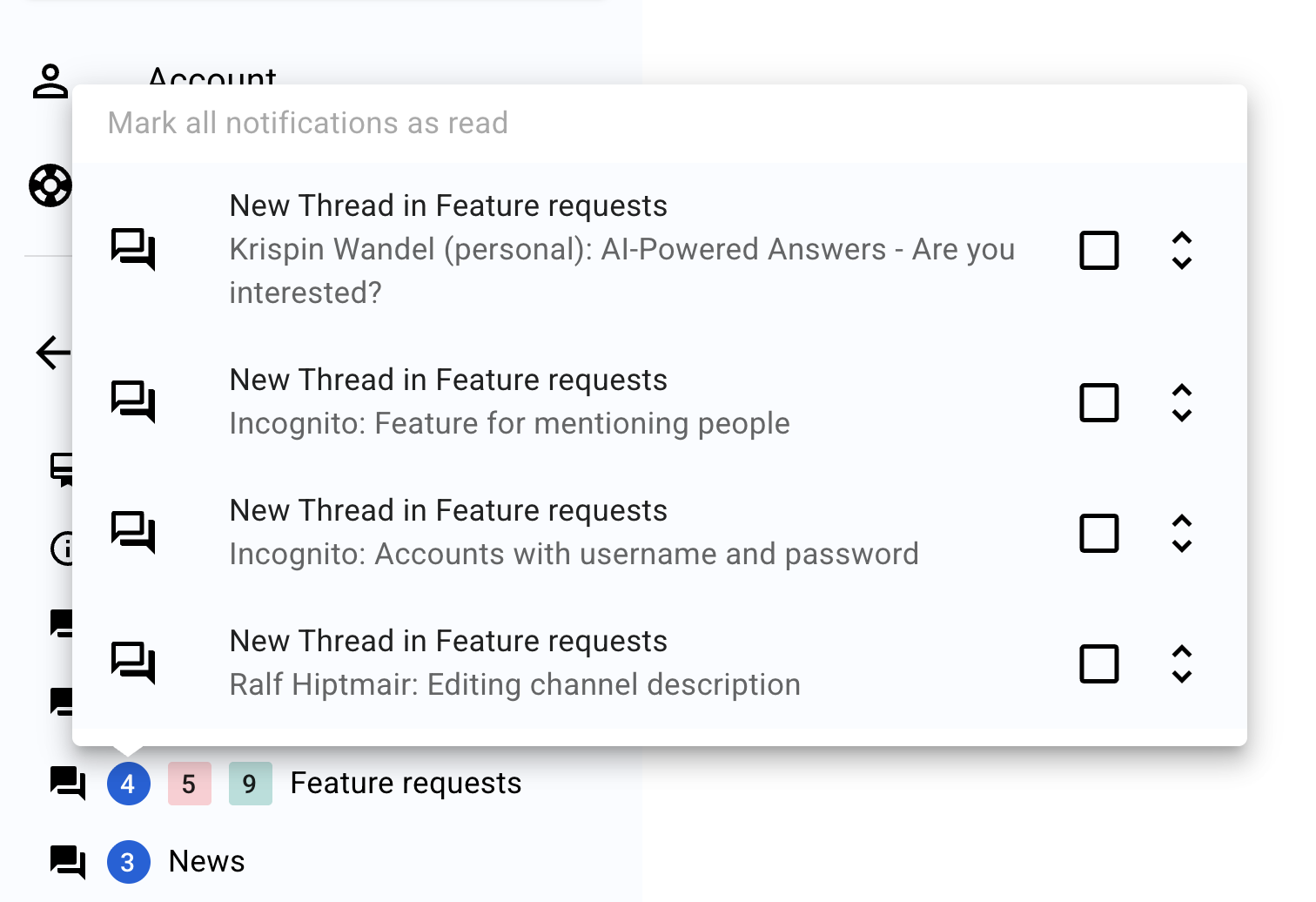Select the Feature requests channel

tap(405, 783)
